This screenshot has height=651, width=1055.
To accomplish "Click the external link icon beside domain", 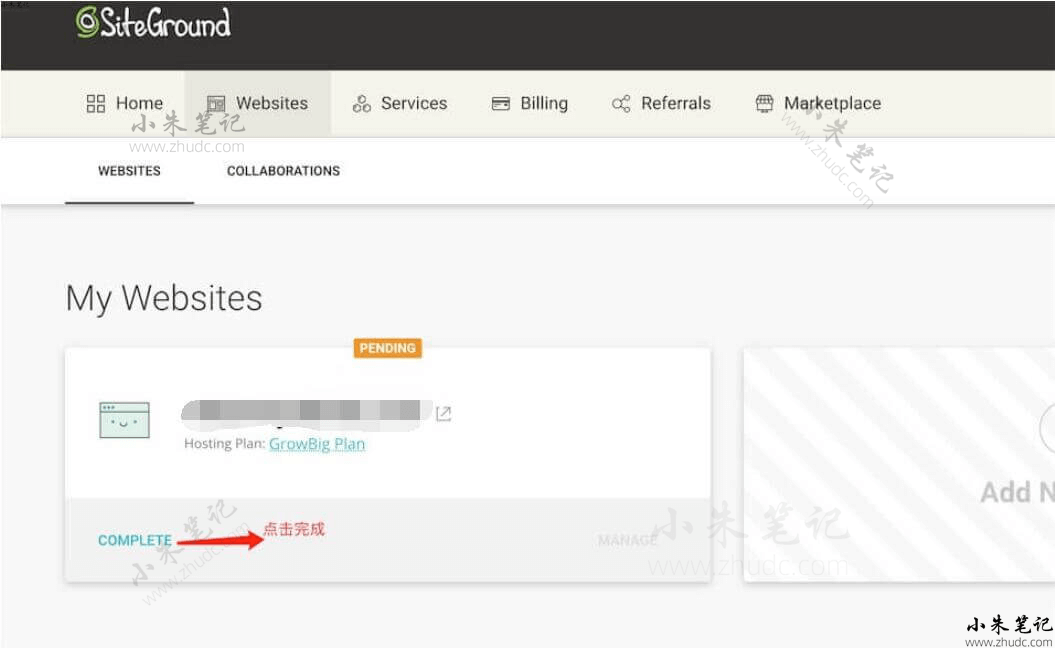I will tap(443, 413).
